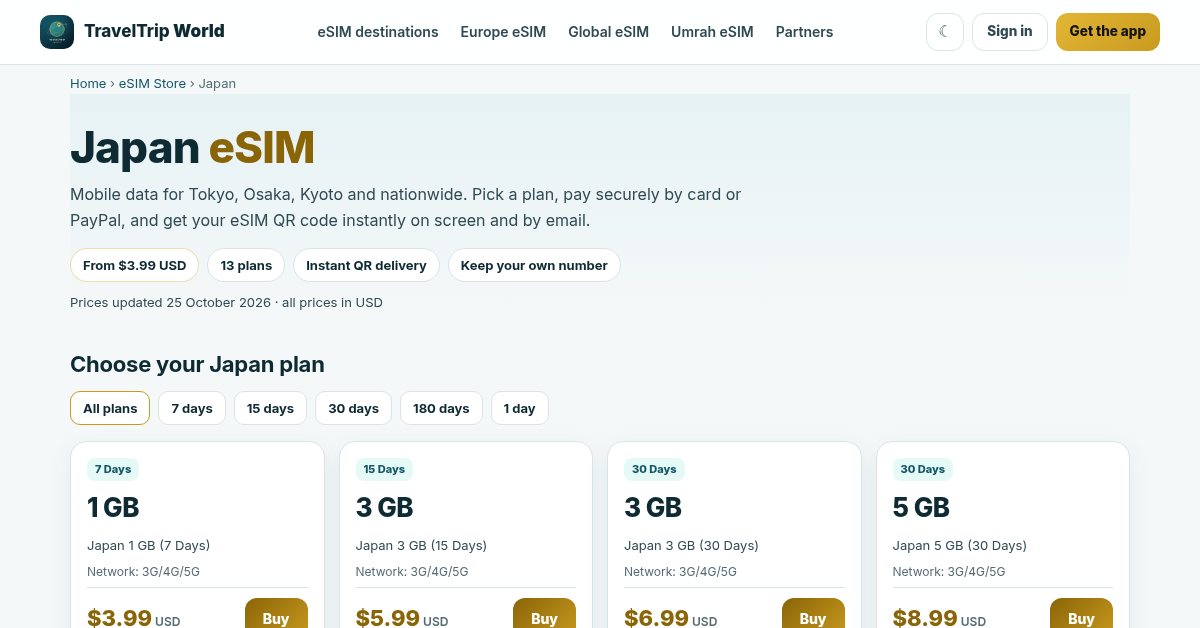The width and height of the screenshot is (1200, 628).
Task: Go to Home breadcrumb link
Action: point(88,83)
